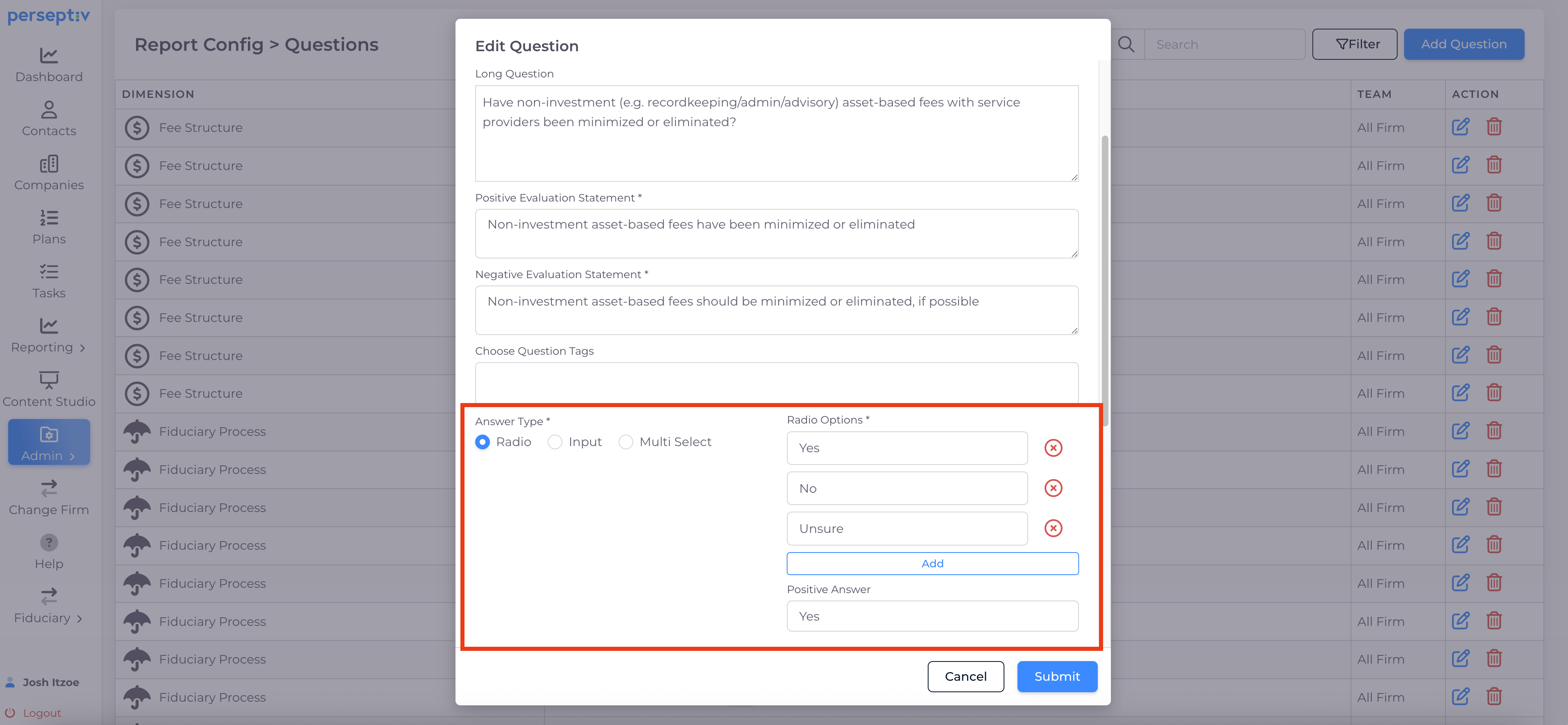Viewport: 1568px width, 725px height.
Task: Go to Companies in sidebar
Action: [x=49, y=173]
